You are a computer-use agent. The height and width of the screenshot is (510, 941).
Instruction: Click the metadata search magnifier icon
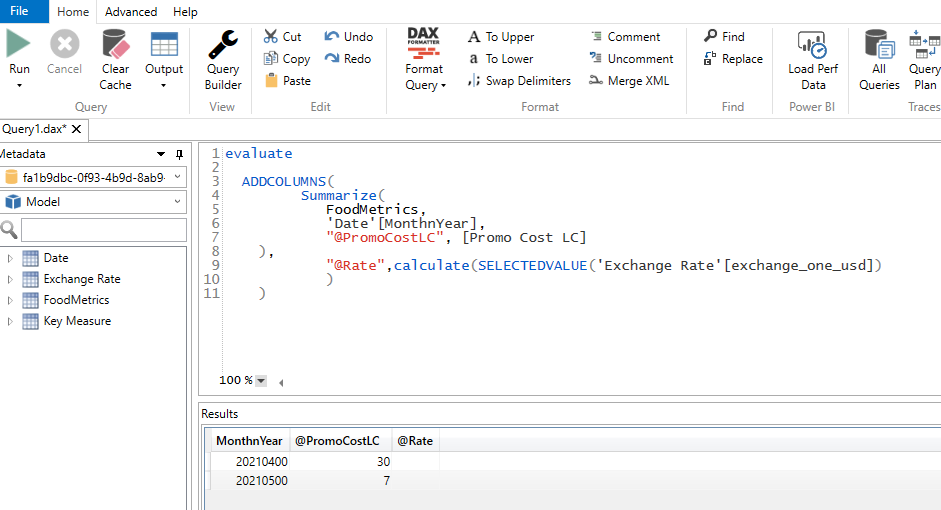tap(9, 230)
